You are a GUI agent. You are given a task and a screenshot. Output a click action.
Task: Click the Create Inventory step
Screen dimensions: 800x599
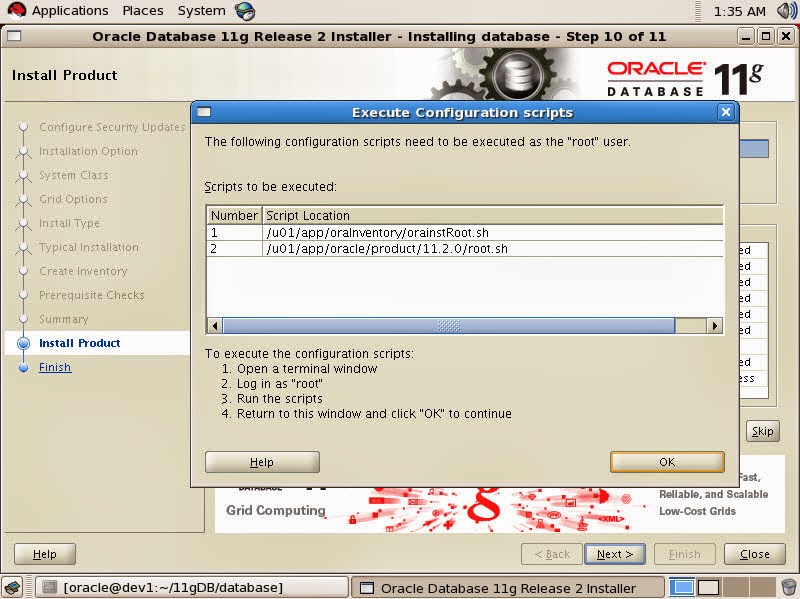(x=83, y=271)
